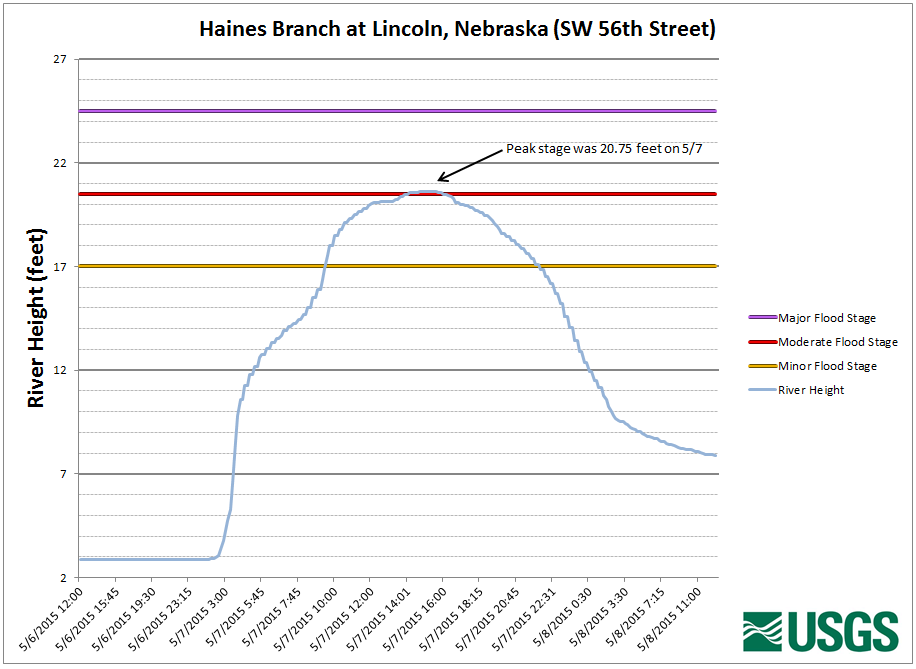This screenshot has width=916, height=669.
Task: Select the "River Height (feet)" axis title
Action: (36, 318)
